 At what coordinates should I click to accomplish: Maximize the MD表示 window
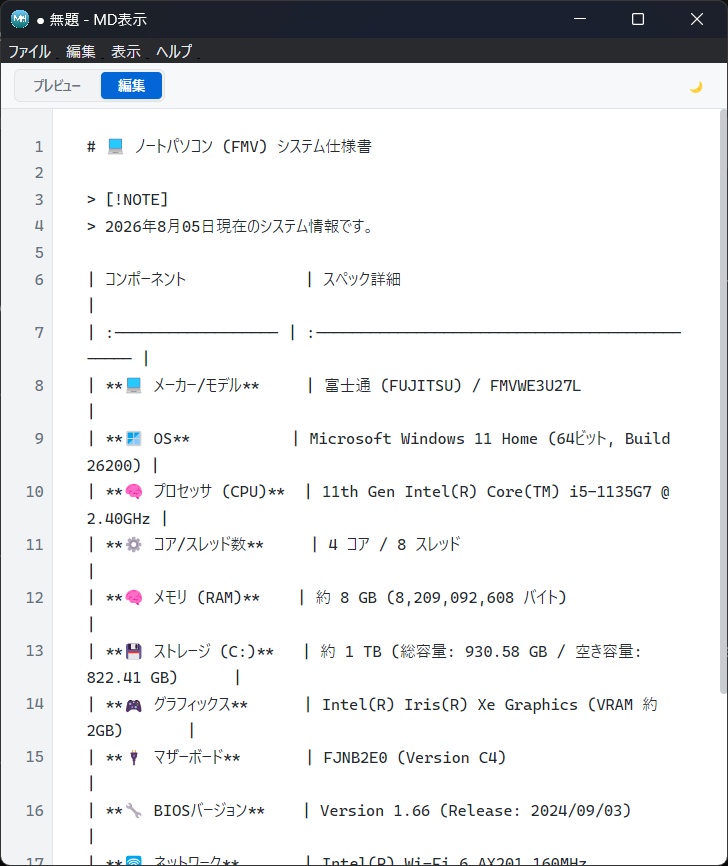(x=638, y=19)
